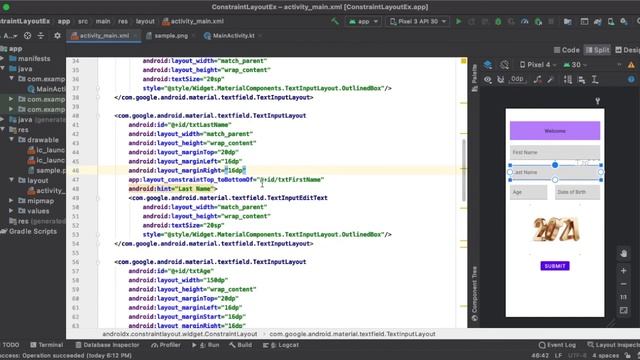Image resolution: width=640 pixels, height=360 pixels.
Task: Switch editor to Code view mode
Action: pos(566,50)
